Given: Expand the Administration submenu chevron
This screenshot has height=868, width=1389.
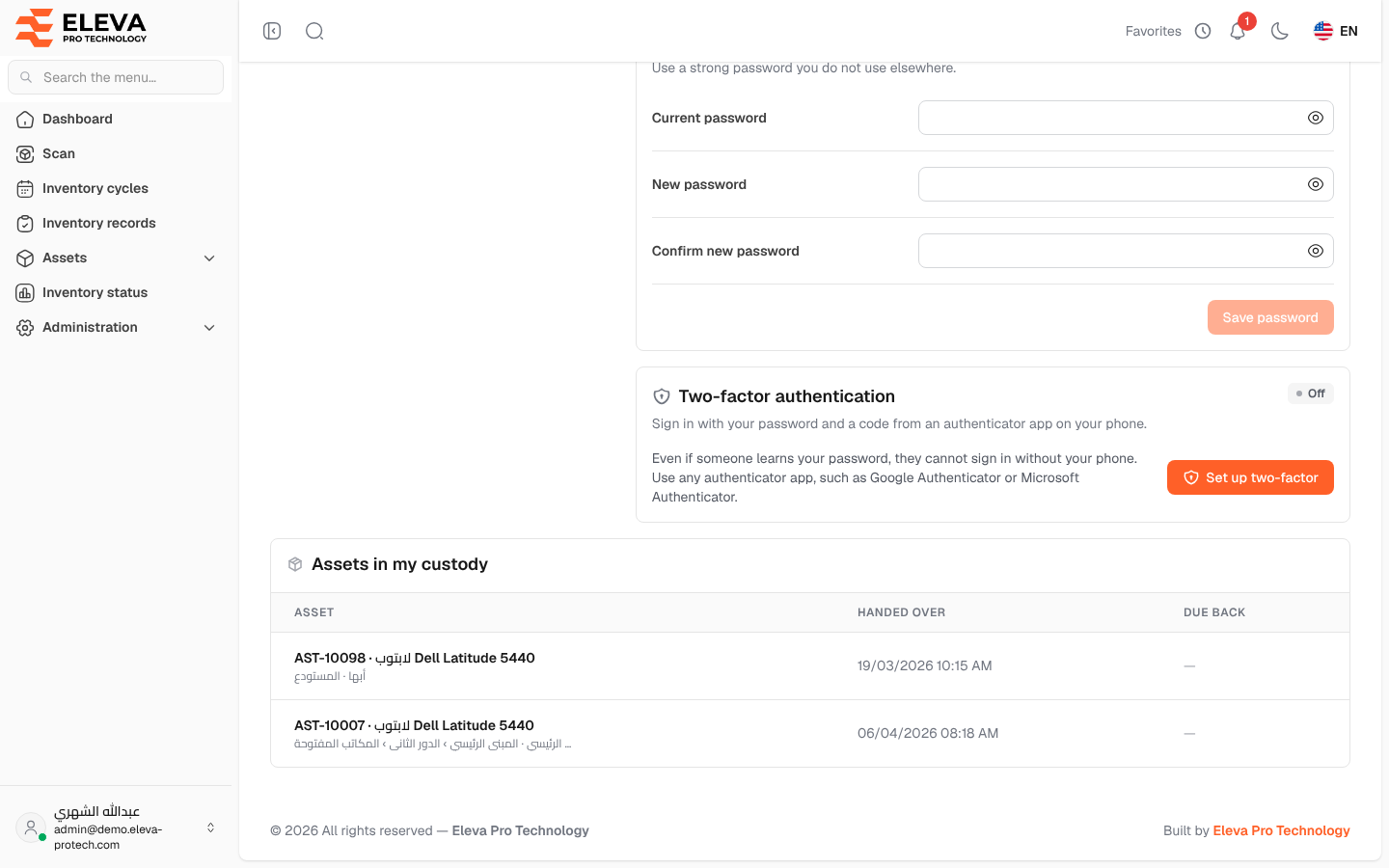Looking at the screenshot, I should [x=209, y=327].
